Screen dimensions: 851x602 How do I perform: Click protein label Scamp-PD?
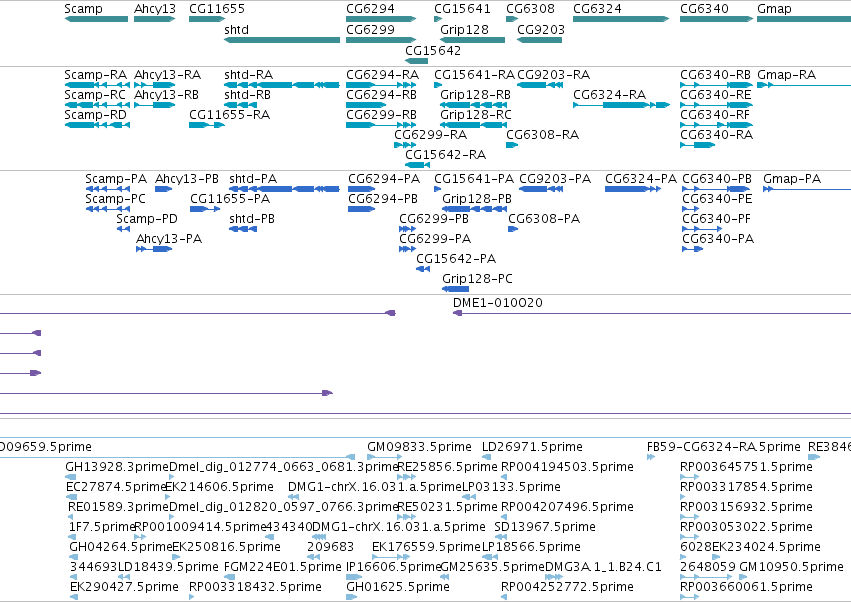(x=147, y=219)
